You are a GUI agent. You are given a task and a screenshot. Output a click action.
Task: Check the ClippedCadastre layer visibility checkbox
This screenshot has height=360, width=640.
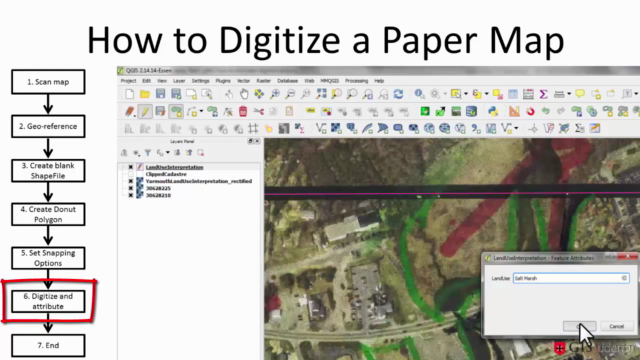131,174
